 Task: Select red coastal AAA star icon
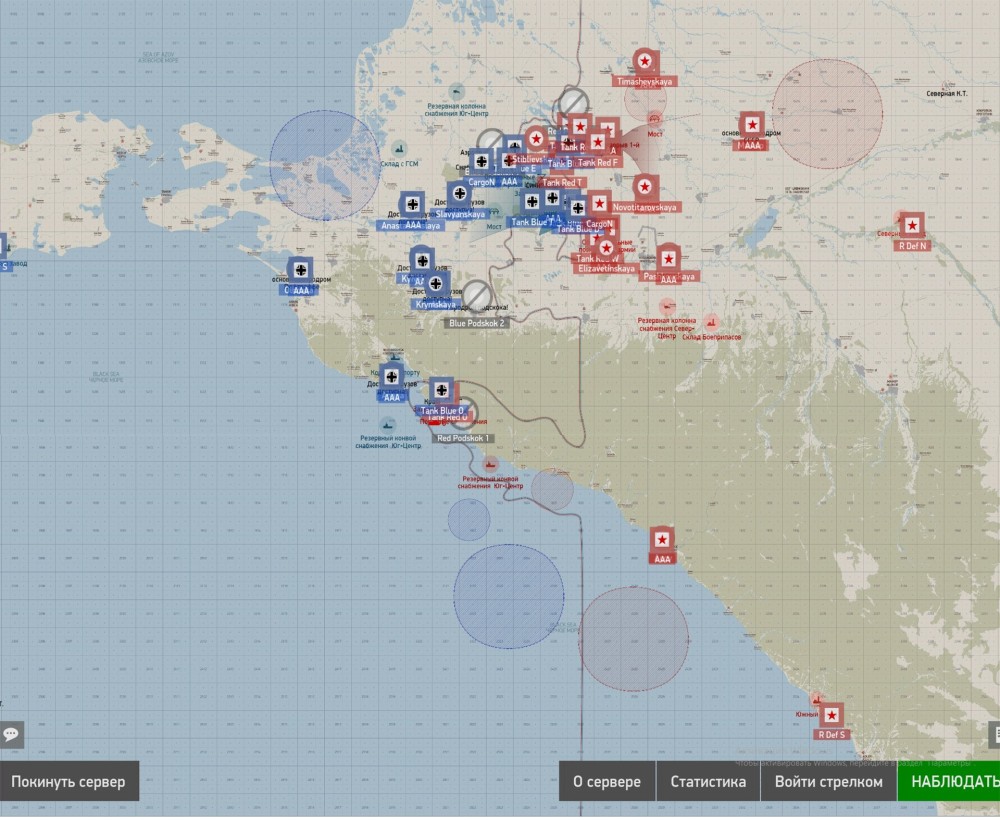pyautogui.click(x=662, y=541)
